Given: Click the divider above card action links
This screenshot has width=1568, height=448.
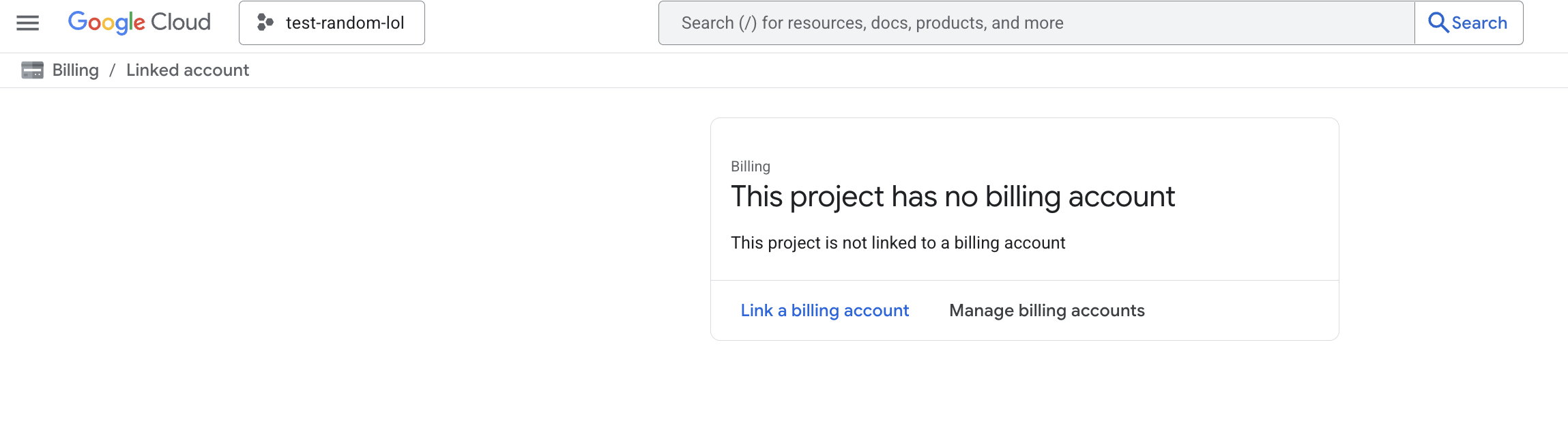Looking at the screenshot, I should 1024,280.
